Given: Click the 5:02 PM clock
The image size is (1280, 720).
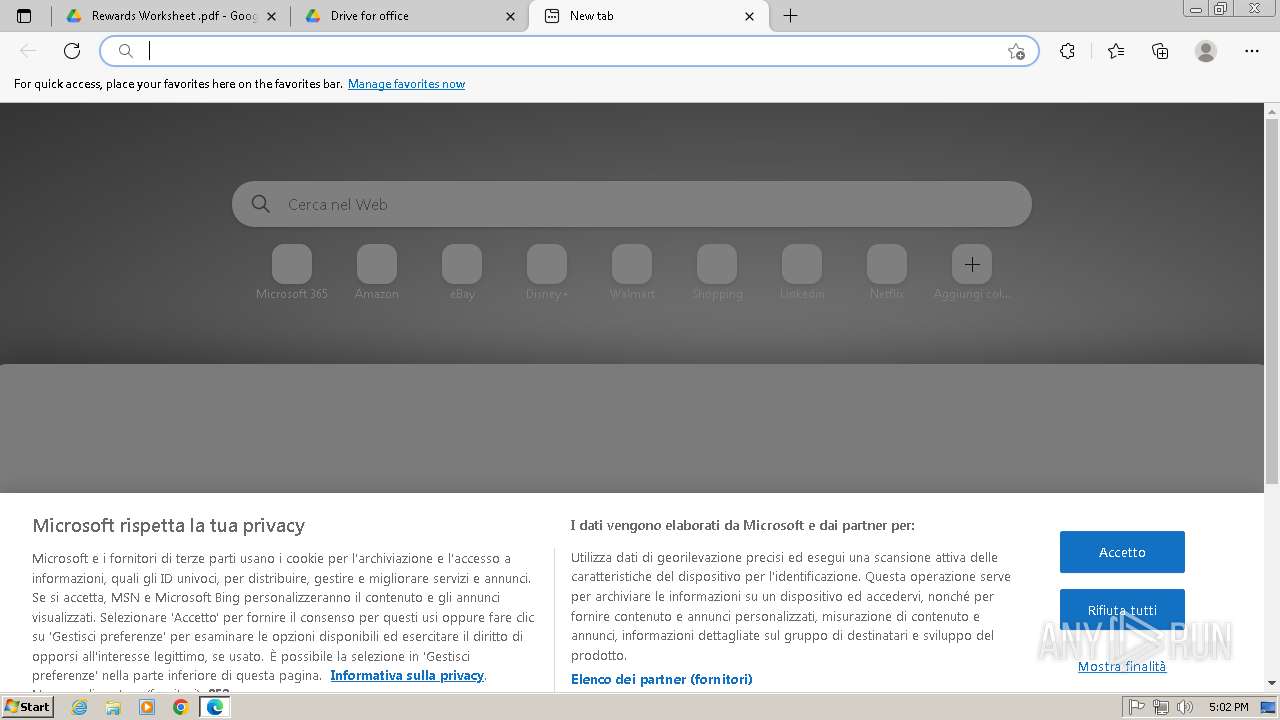Looking at the screenshot, I should coord(1228,707).
